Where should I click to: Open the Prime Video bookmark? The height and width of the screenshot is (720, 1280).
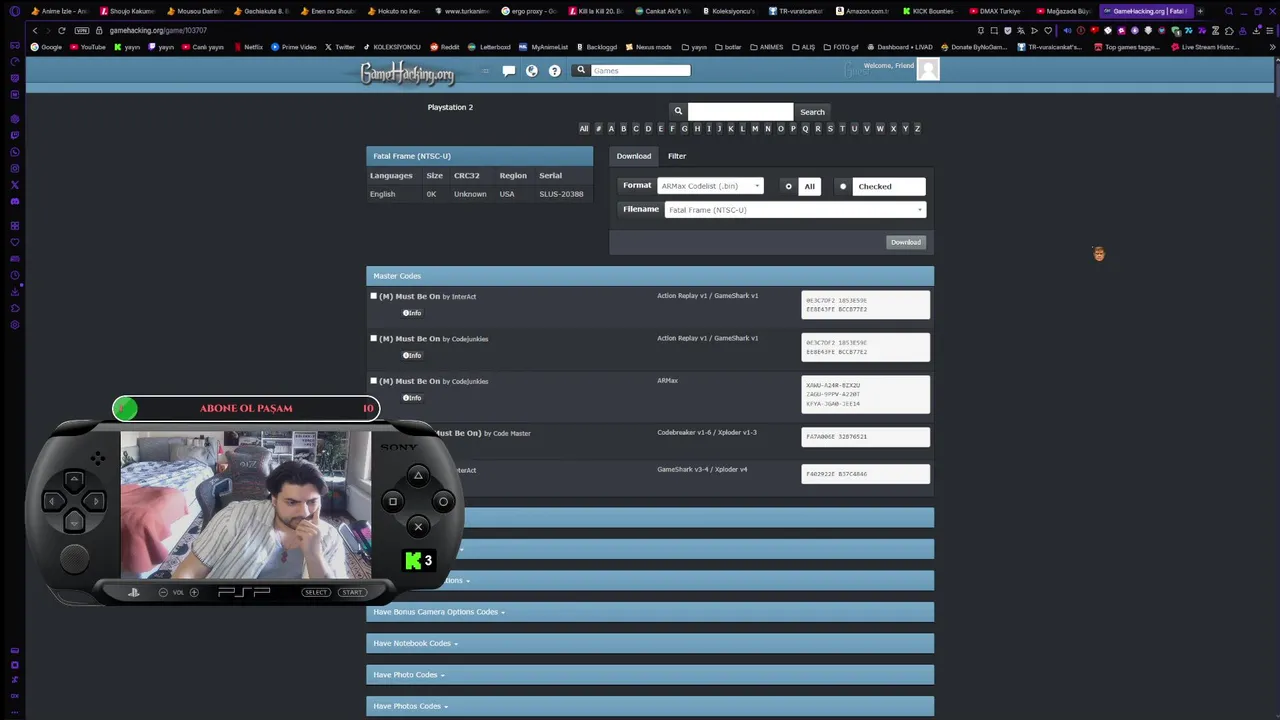294,47
